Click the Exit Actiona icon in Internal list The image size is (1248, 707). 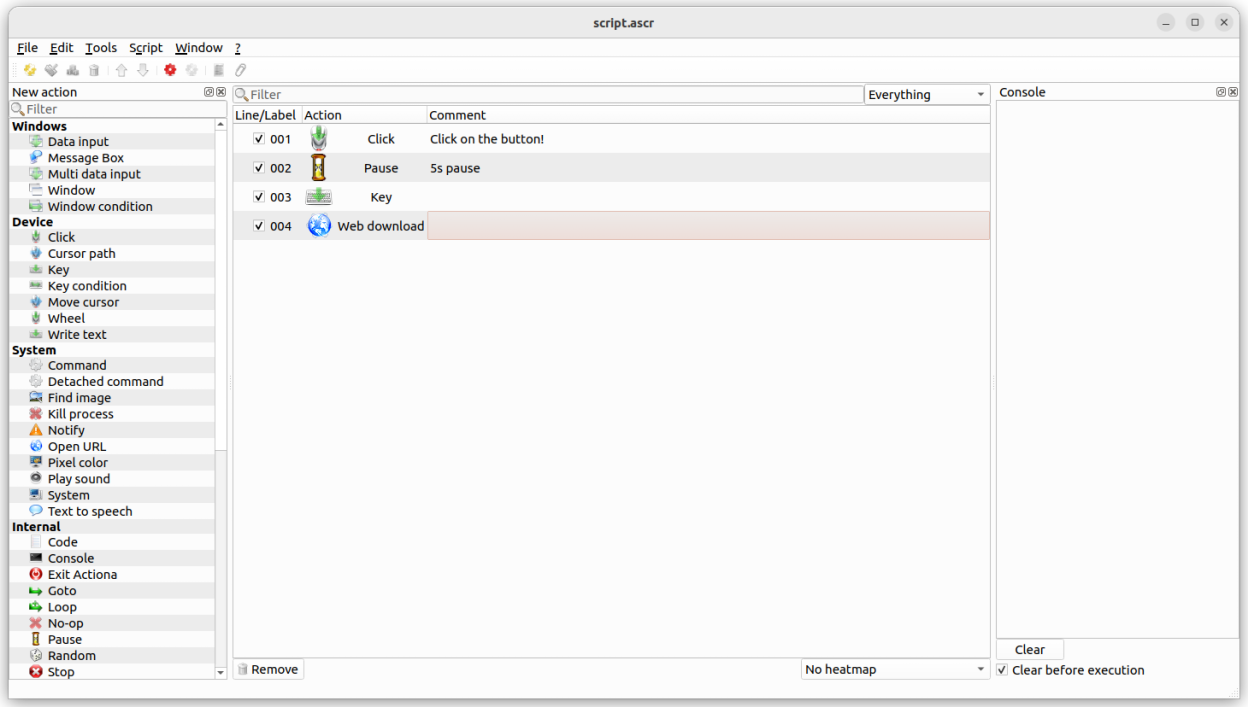36,575
